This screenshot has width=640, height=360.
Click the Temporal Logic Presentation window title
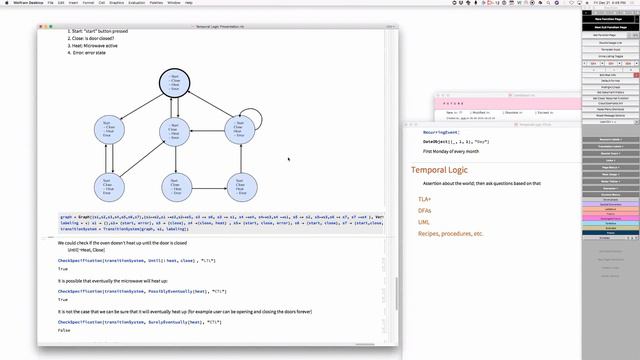220,27
